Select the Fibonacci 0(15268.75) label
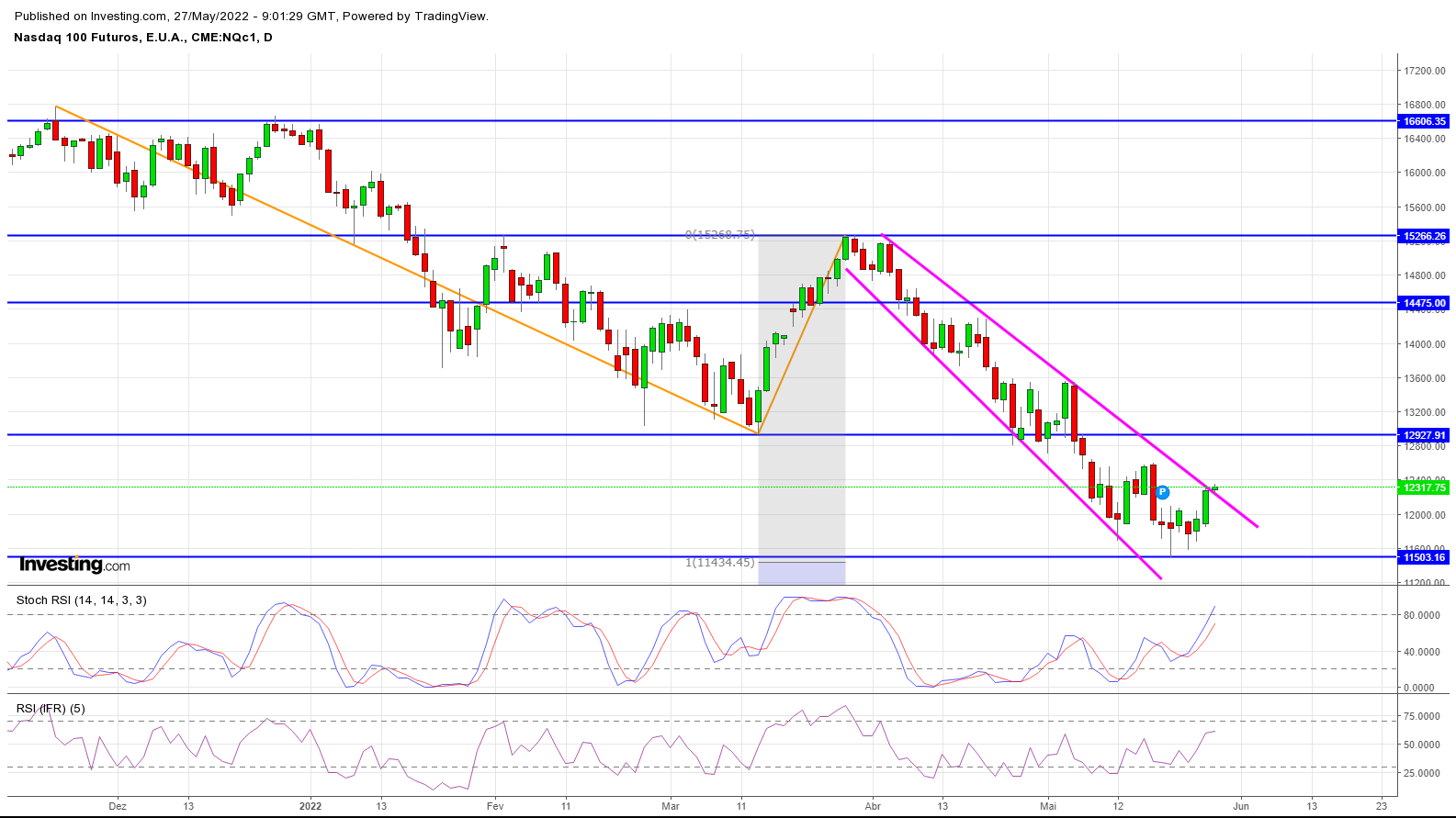1456x818 pixels. coord(720,235)
